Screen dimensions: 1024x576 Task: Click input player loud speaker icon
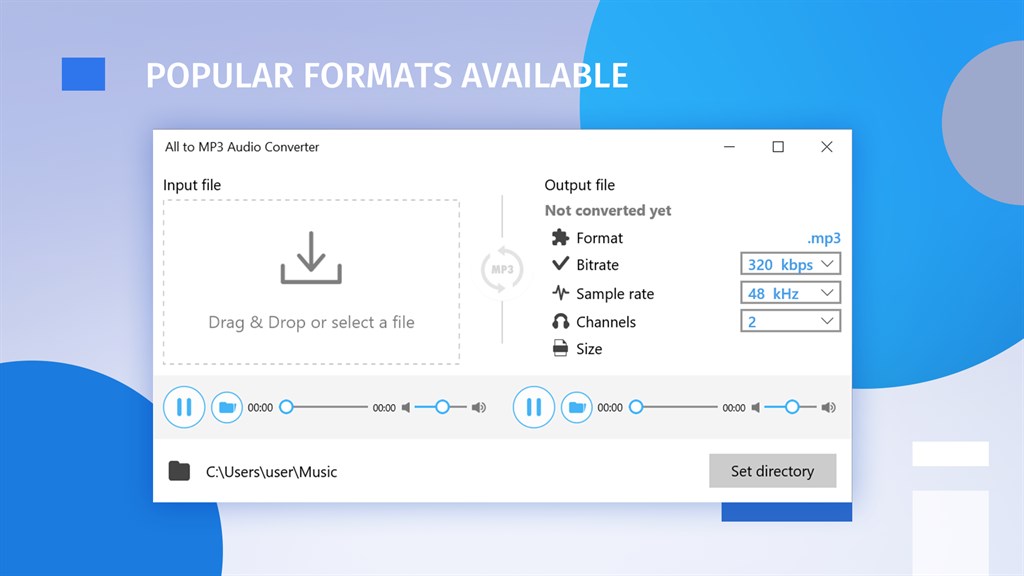479,408
